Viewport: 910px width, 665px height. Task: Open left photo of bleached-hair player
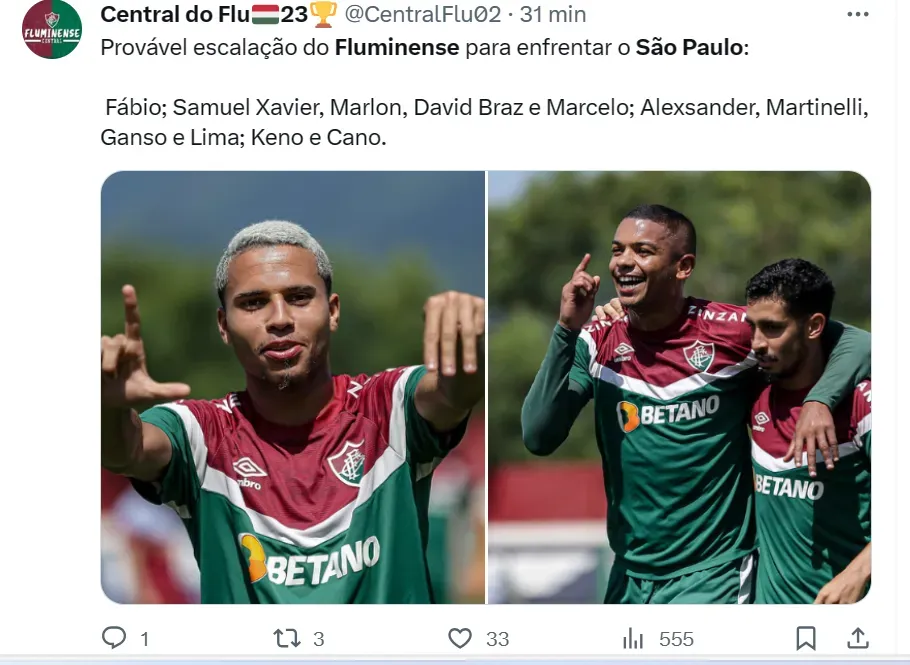click(293, 387)
